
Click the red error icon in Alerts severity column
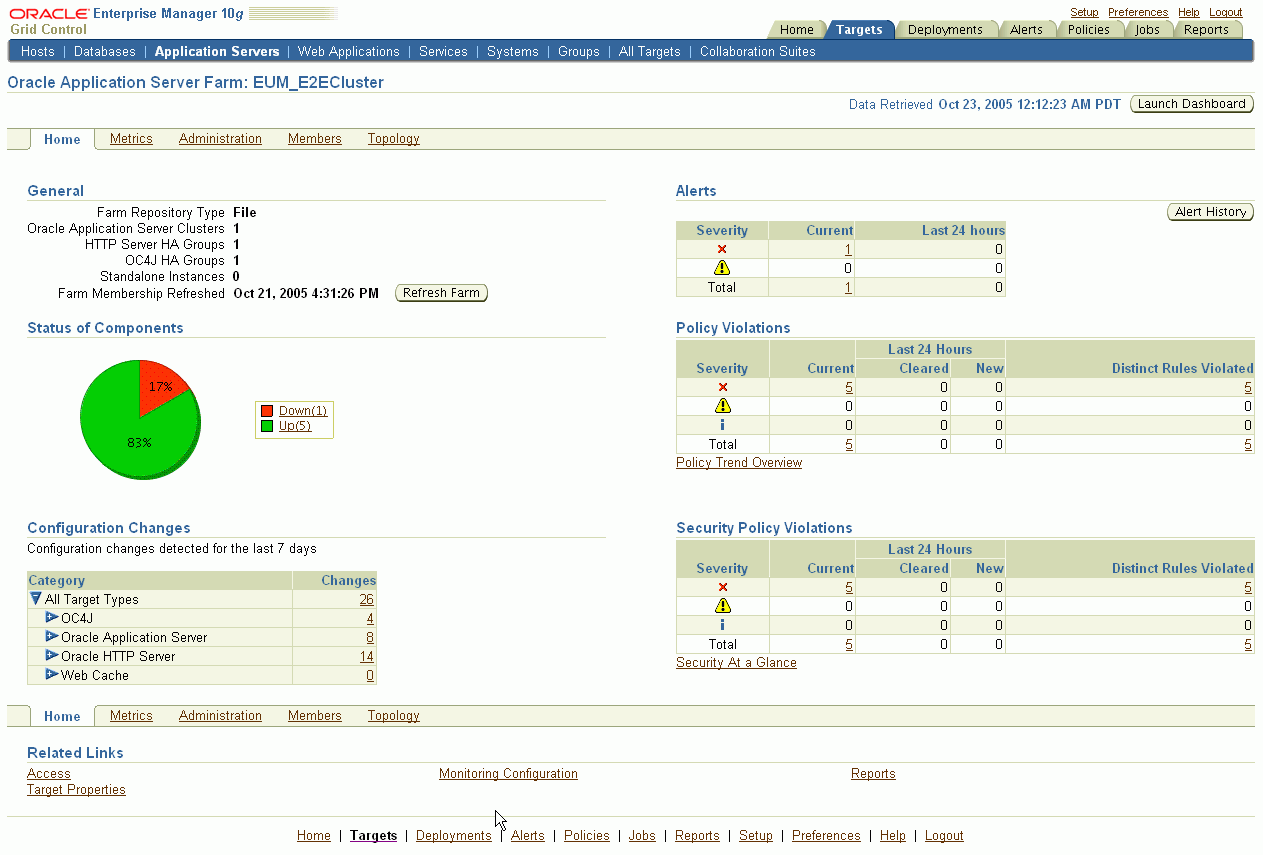click(722, 249)
